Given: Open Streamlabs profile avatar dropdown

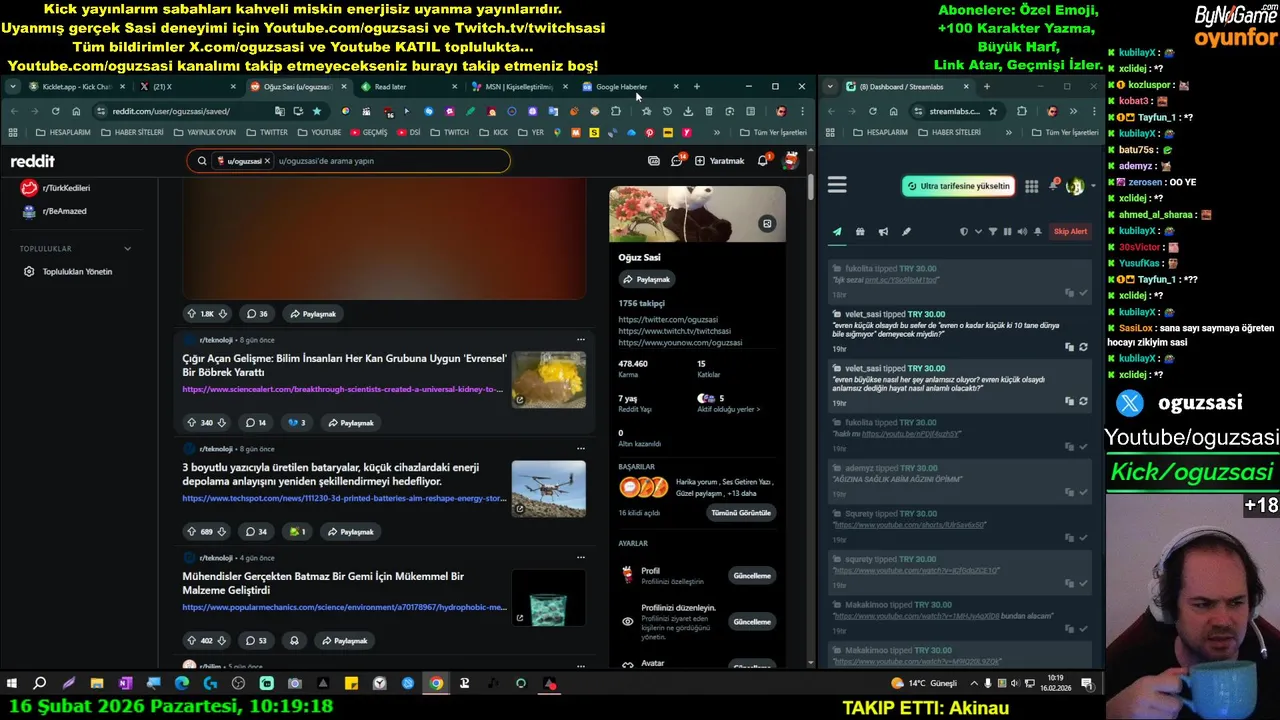Looking at the screenshot, I should tap(1078, 186).
